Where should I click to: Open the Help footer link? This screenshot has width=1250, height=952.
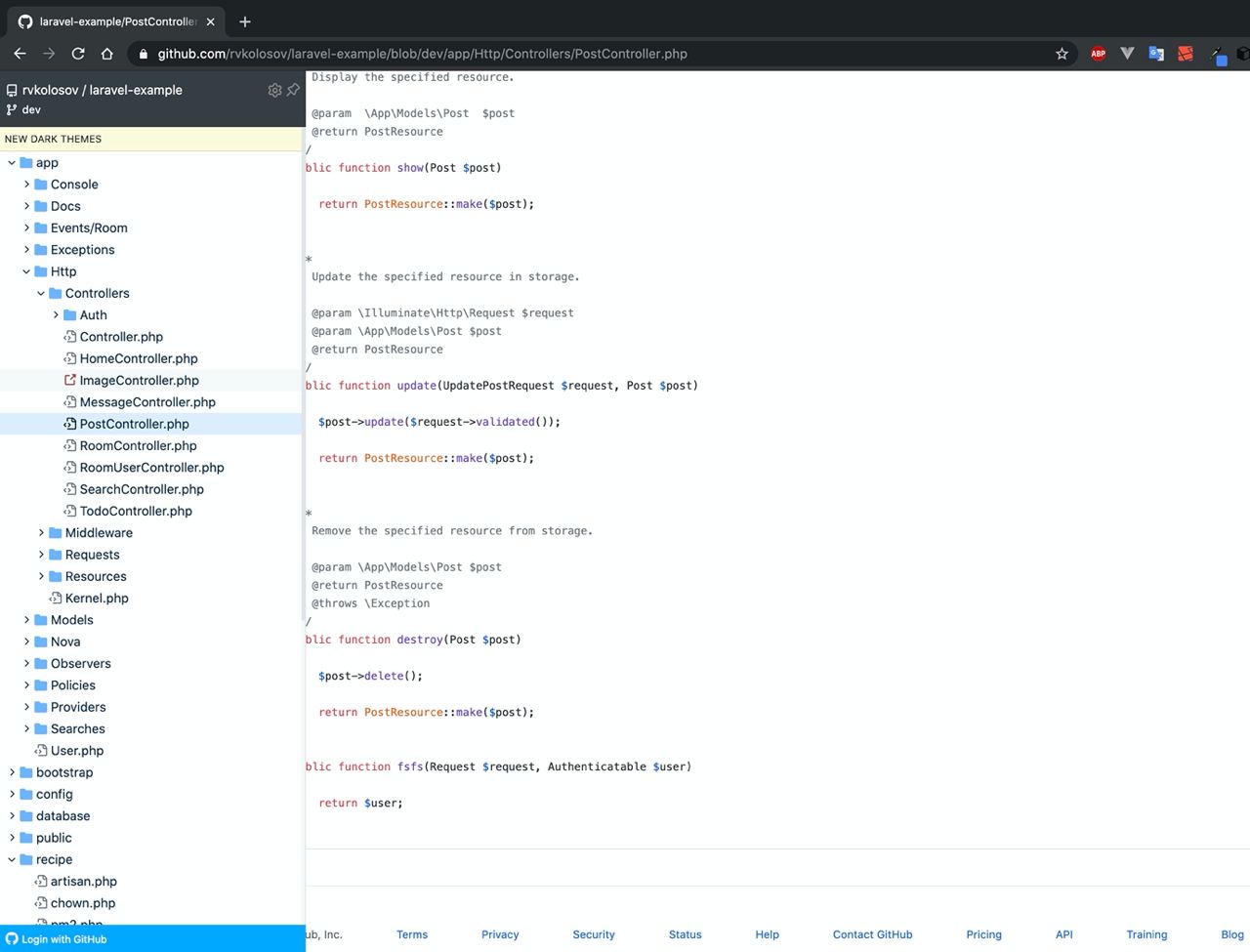(768, 934)
